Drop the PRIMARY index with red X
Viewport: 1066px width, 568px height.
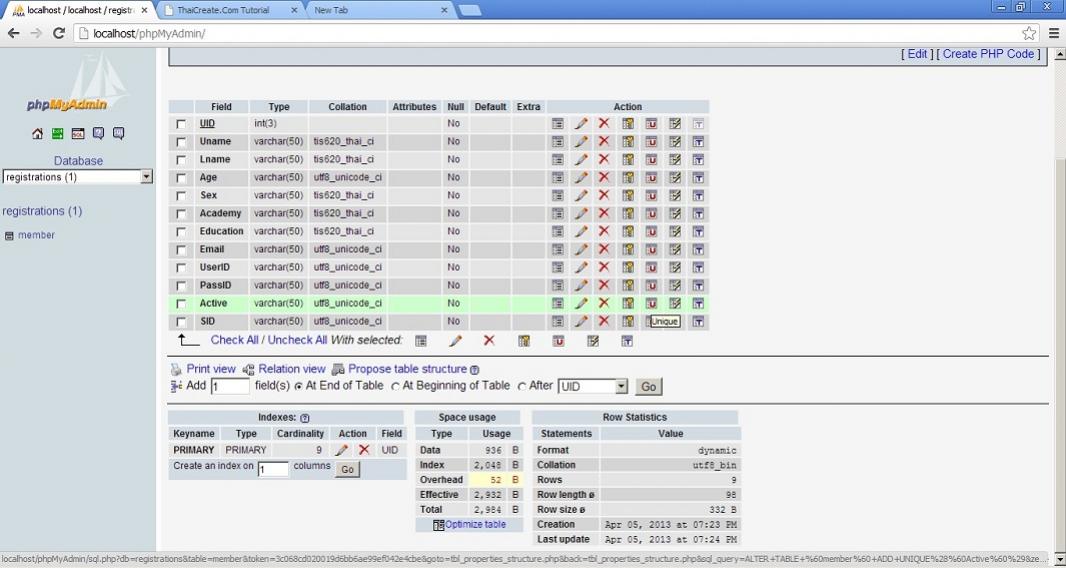click(364, 450)
